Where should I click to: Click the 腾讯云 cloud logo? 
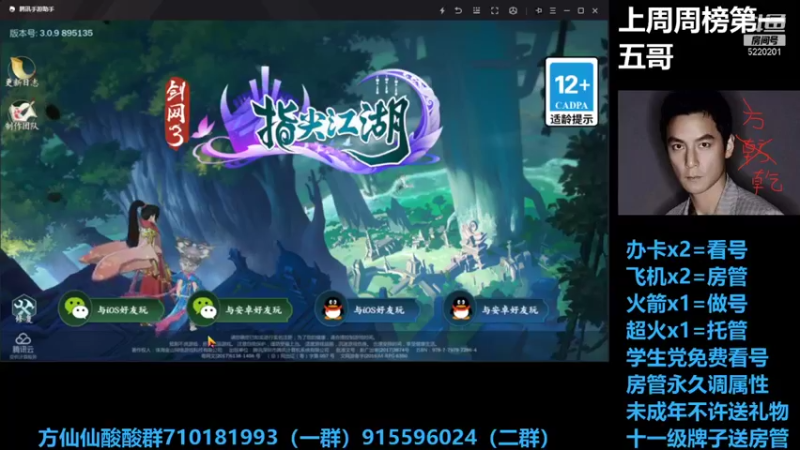23,345
